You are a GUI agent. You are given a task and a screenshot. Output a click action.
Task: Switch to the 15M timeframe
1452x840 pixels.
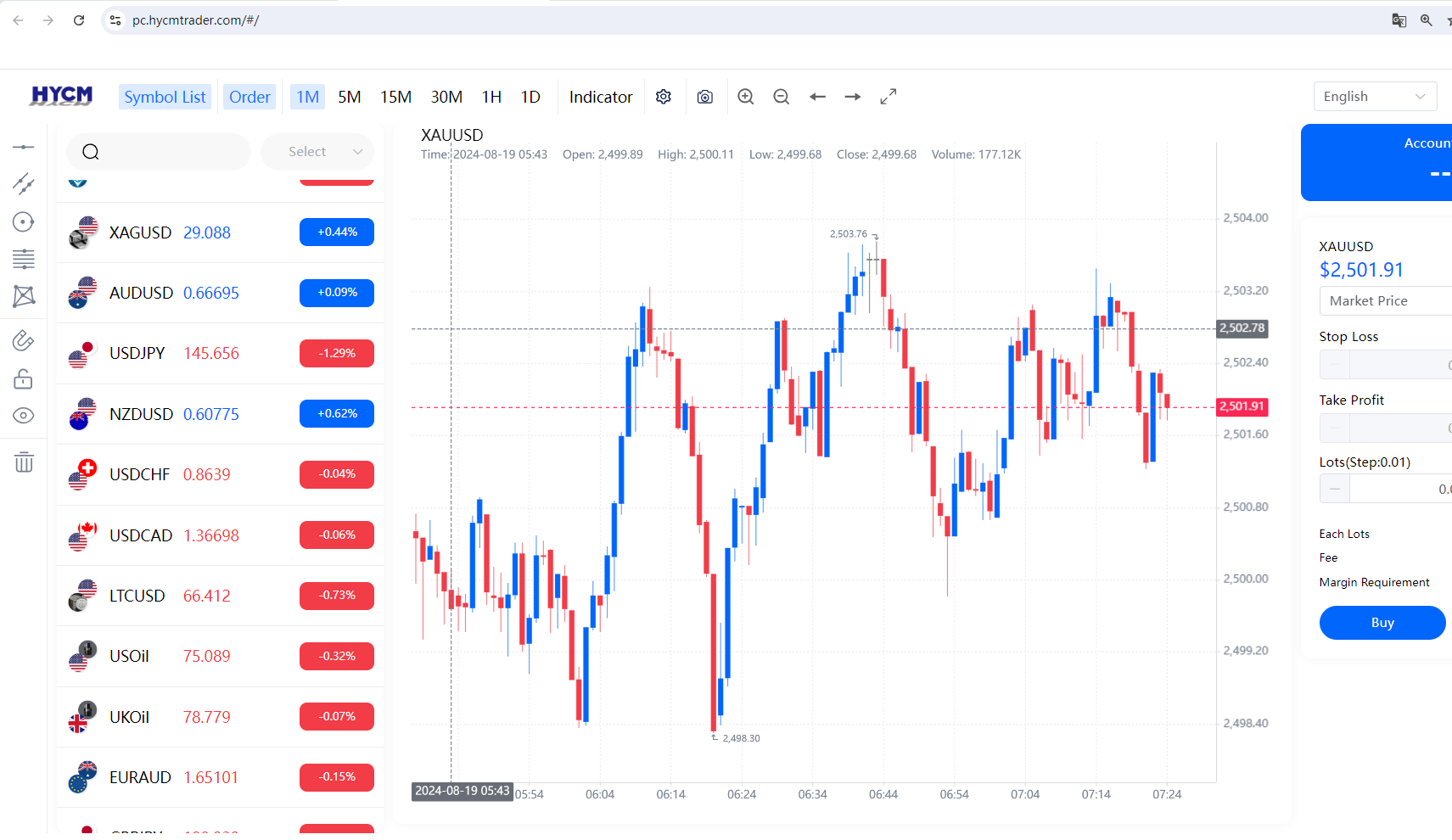(395, 97)
